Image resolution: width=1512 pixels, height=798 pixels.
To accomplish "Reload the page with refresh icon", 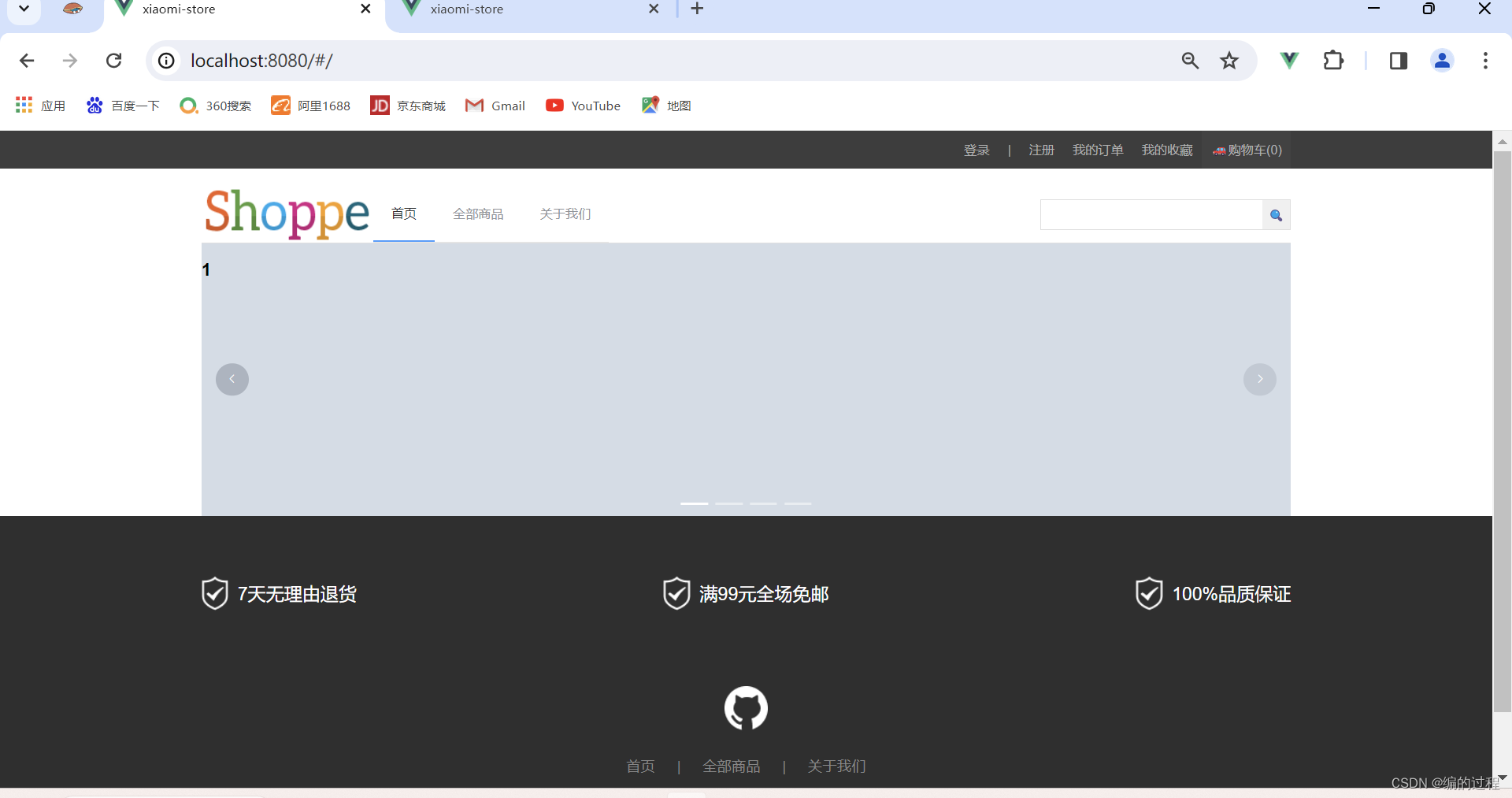I will coord(114,61).
